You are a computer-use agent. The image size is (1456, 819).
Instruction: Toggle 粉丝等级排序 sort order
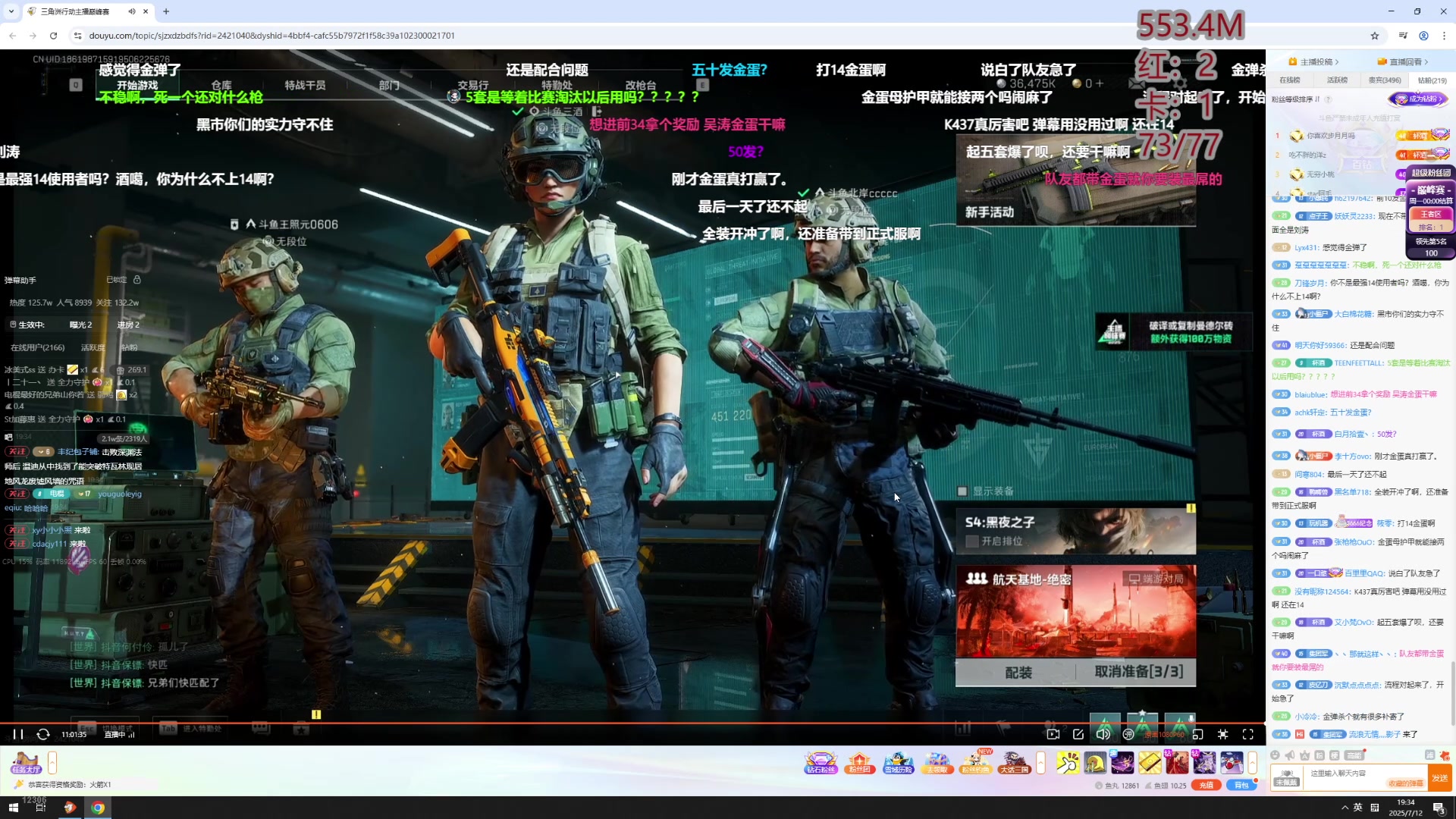[x=1295, y=99]
